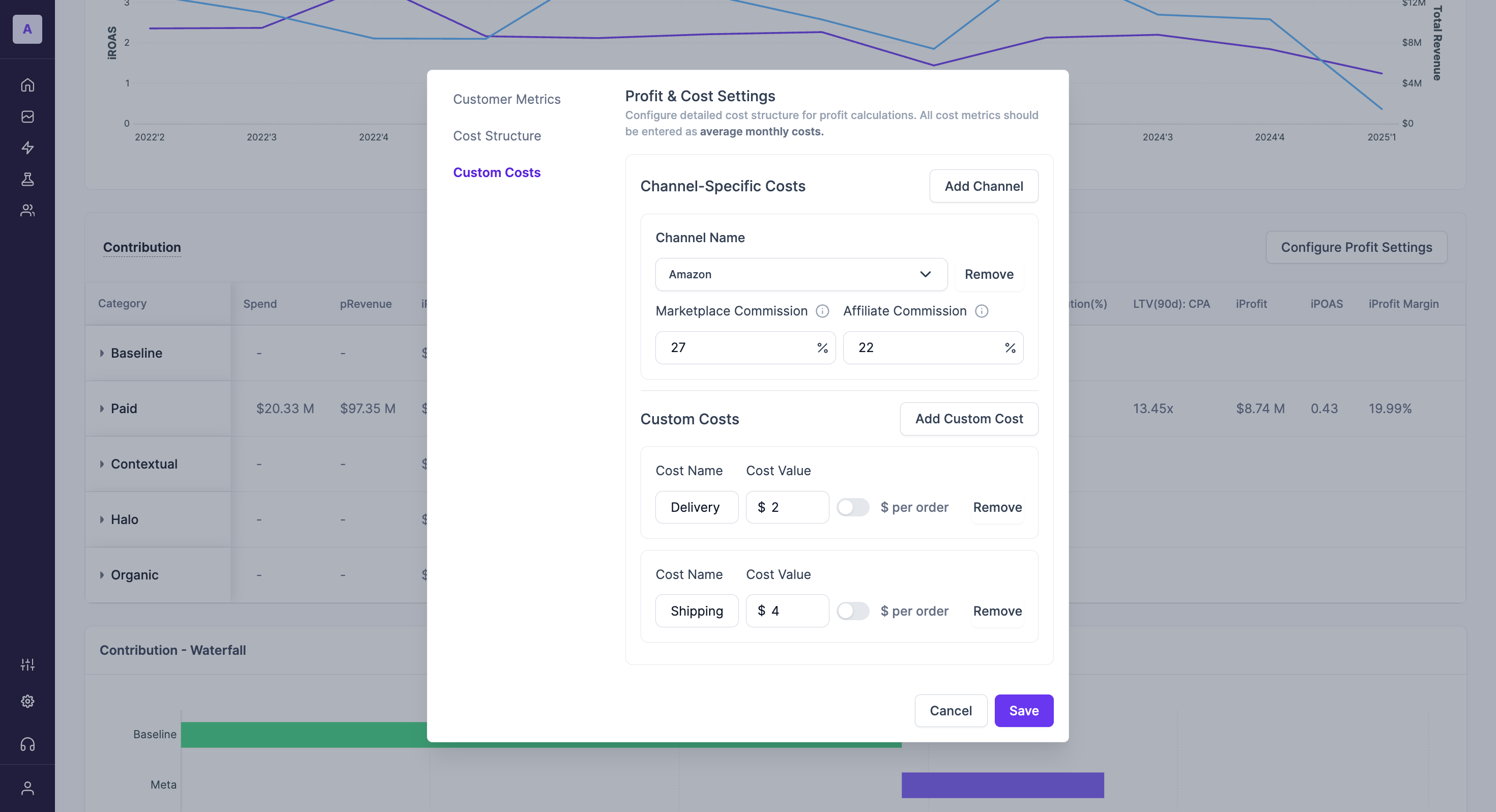
Task: Open the settings gear sidebar icon
Action: 27,701
